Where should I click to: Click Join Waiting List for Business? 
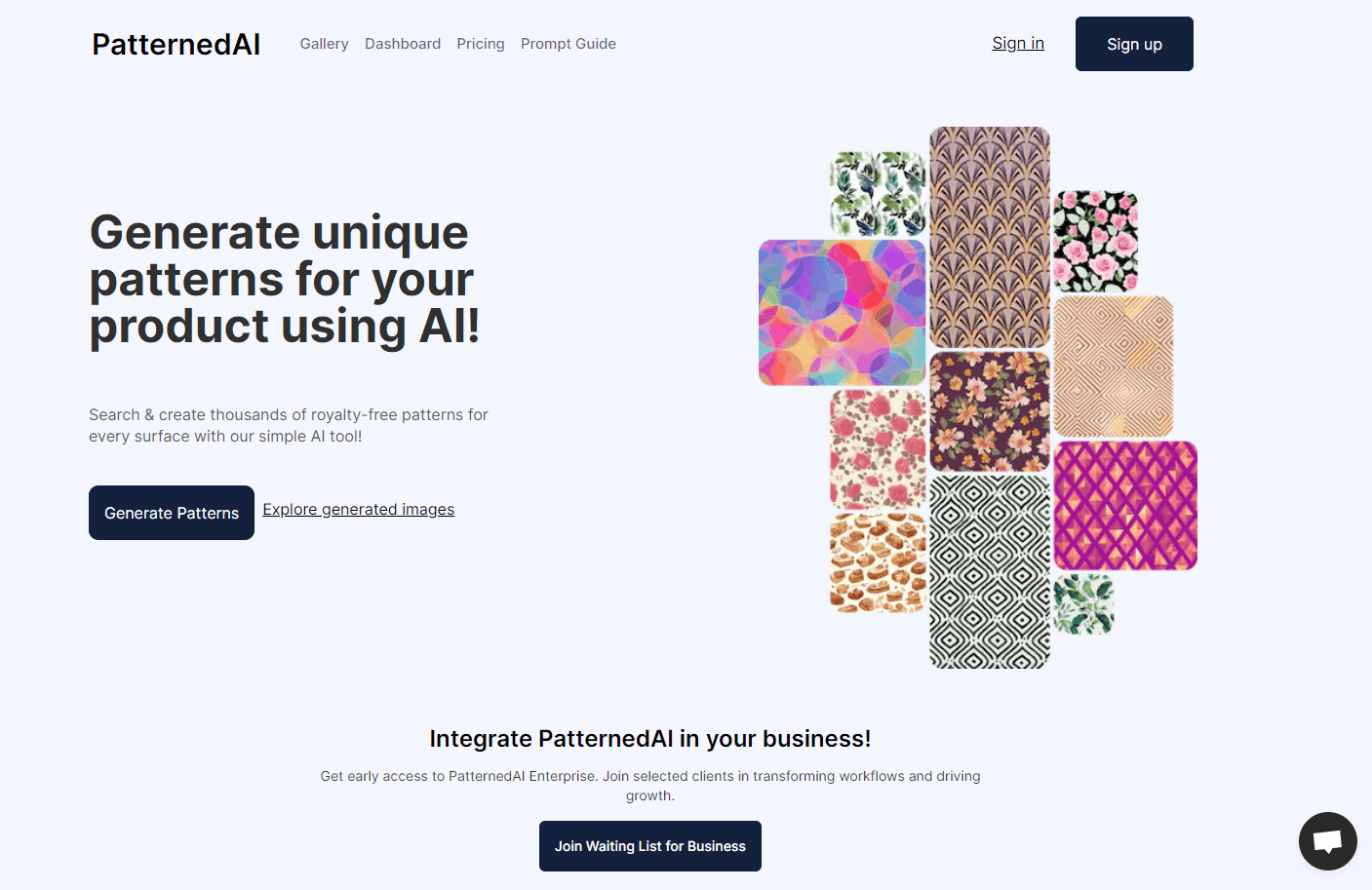pos(650,846)
